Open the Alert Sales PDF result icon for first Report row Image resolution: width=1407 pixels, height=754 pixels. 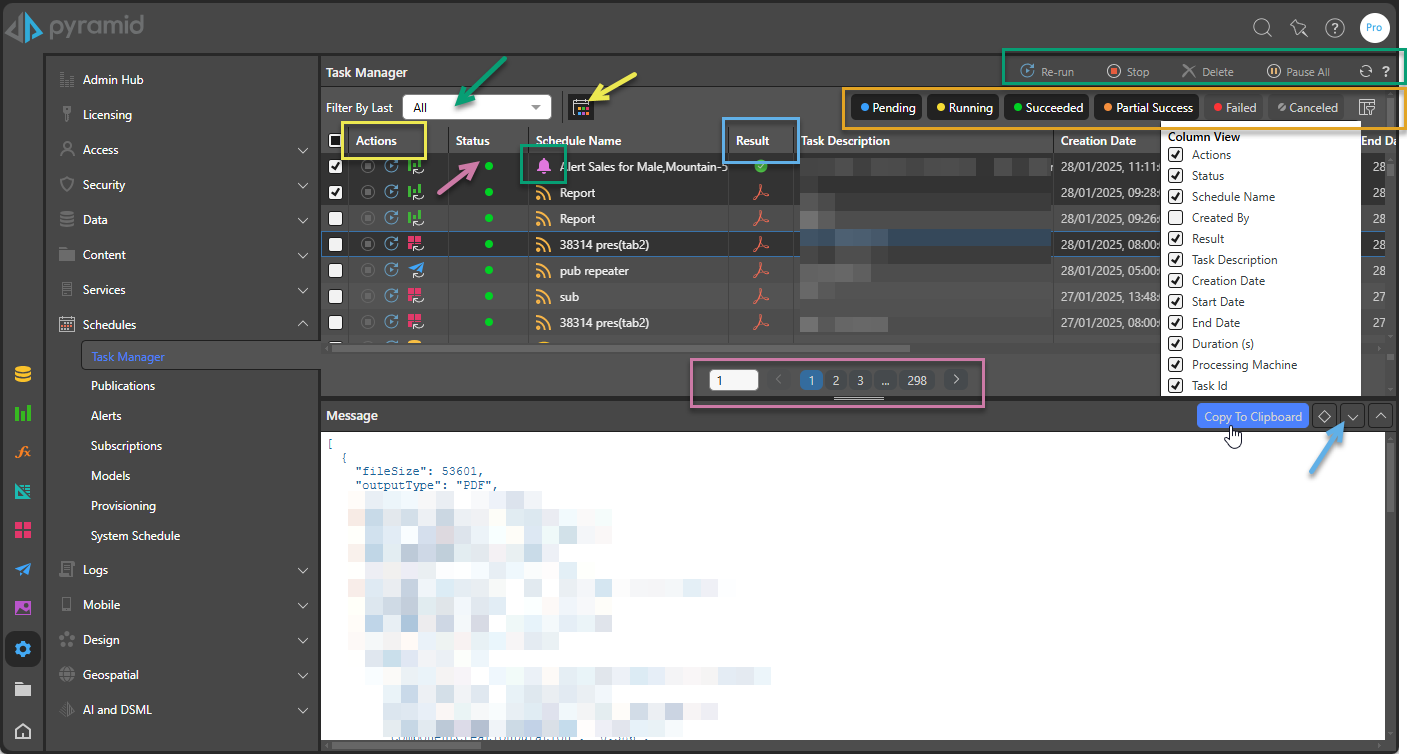761,193
